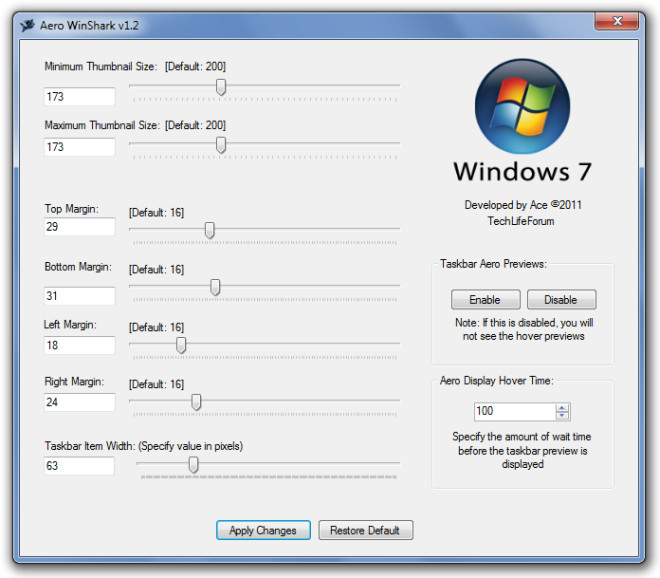Click the 'Top Margin:' label
The height and width of the screenshot is (578, 660).
72,209
